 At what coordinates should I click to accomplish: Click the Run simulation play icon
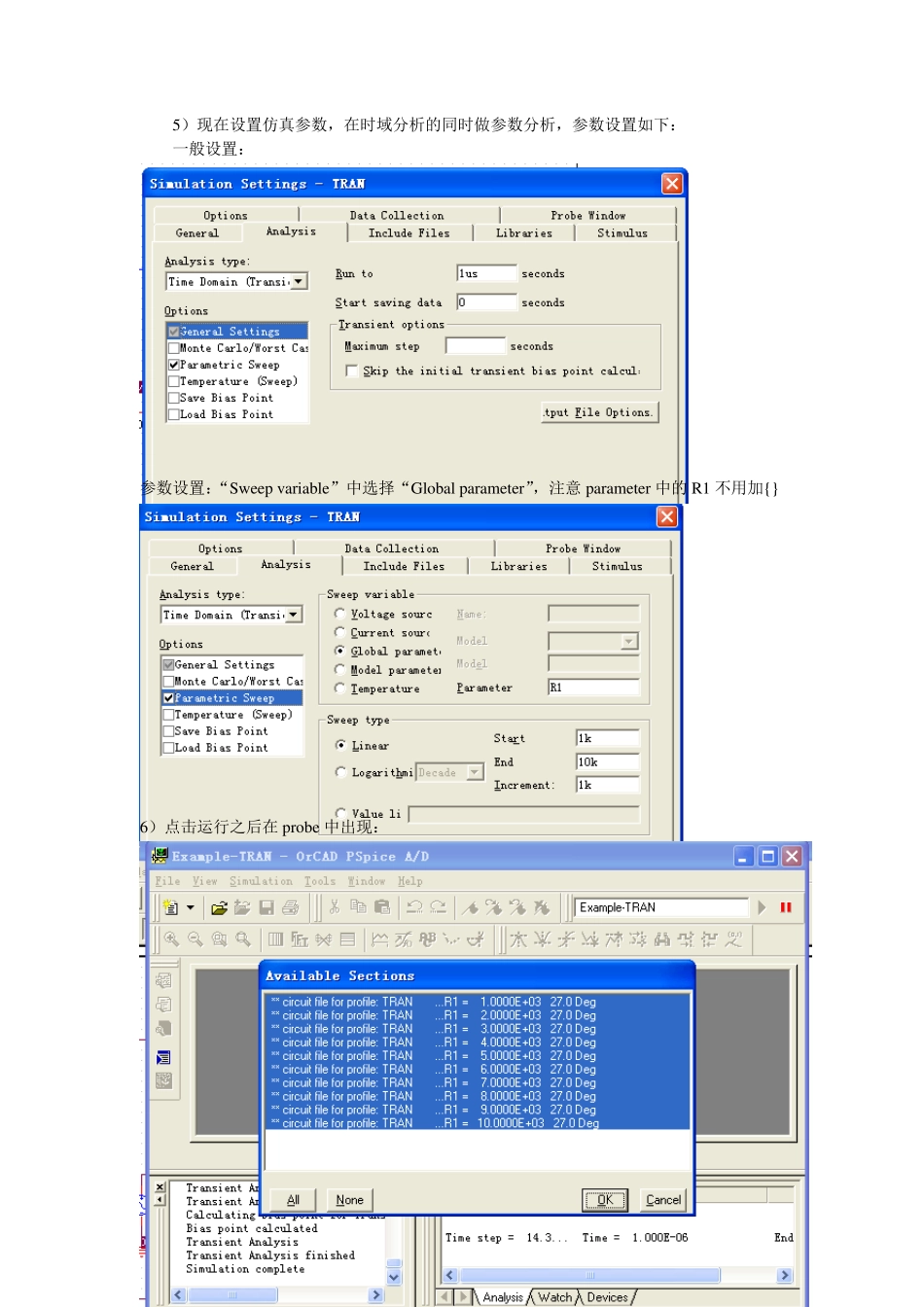[762, 907]
